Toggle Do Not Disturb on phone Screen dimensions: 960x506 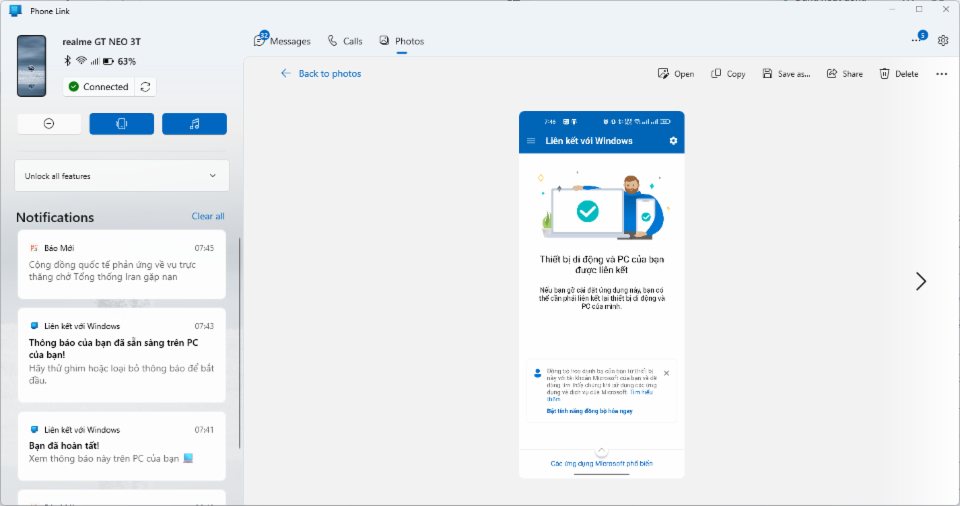pos(49,124)
